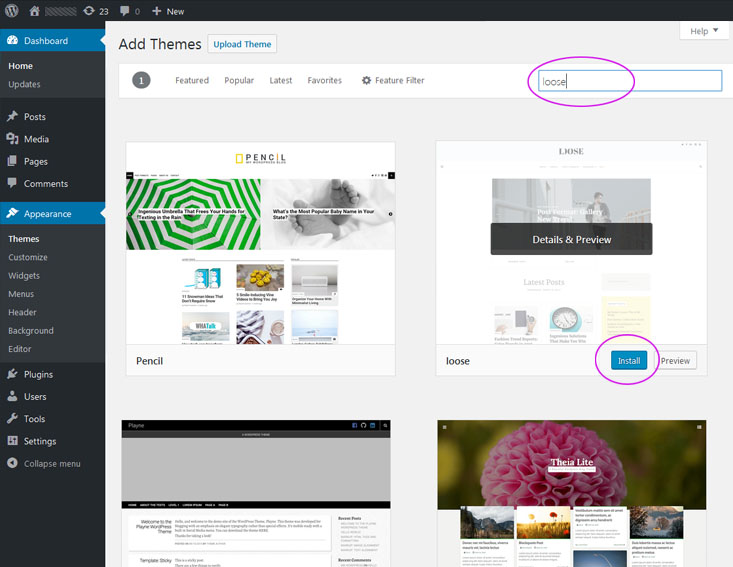Open Updates submenu item
The image size is (733, 567).
pos(24,84)
